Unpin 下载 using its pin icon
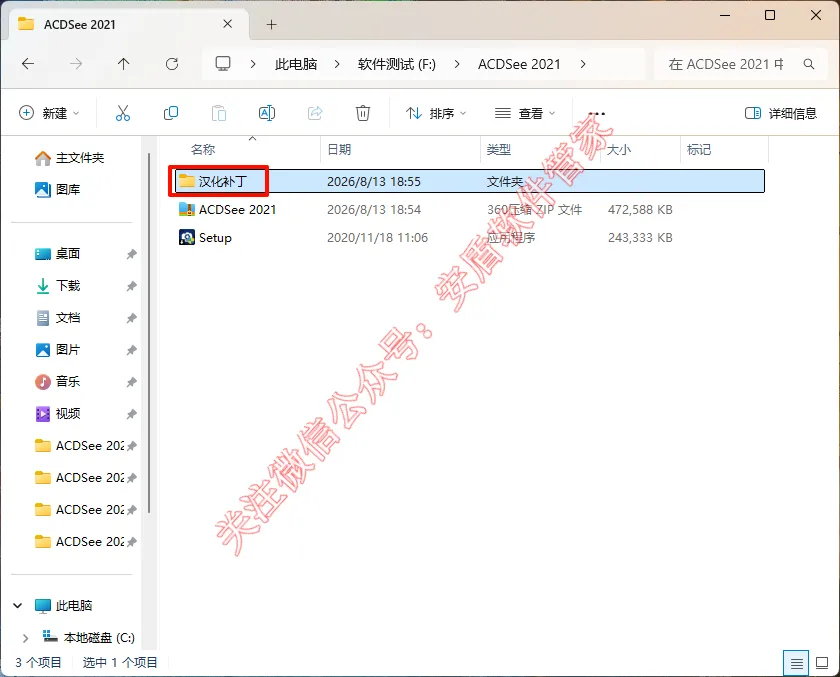Screen dimensions: 840x677 (131, 286)
